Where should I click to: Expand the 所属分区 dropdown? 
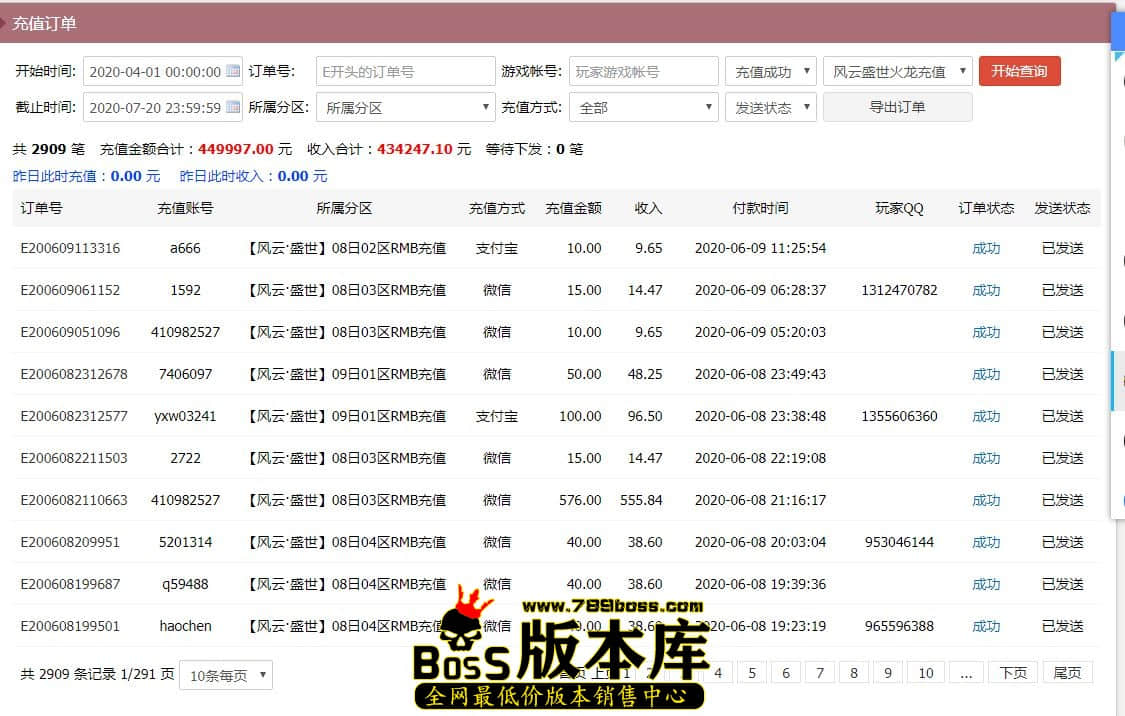click(x=405, y=107)
